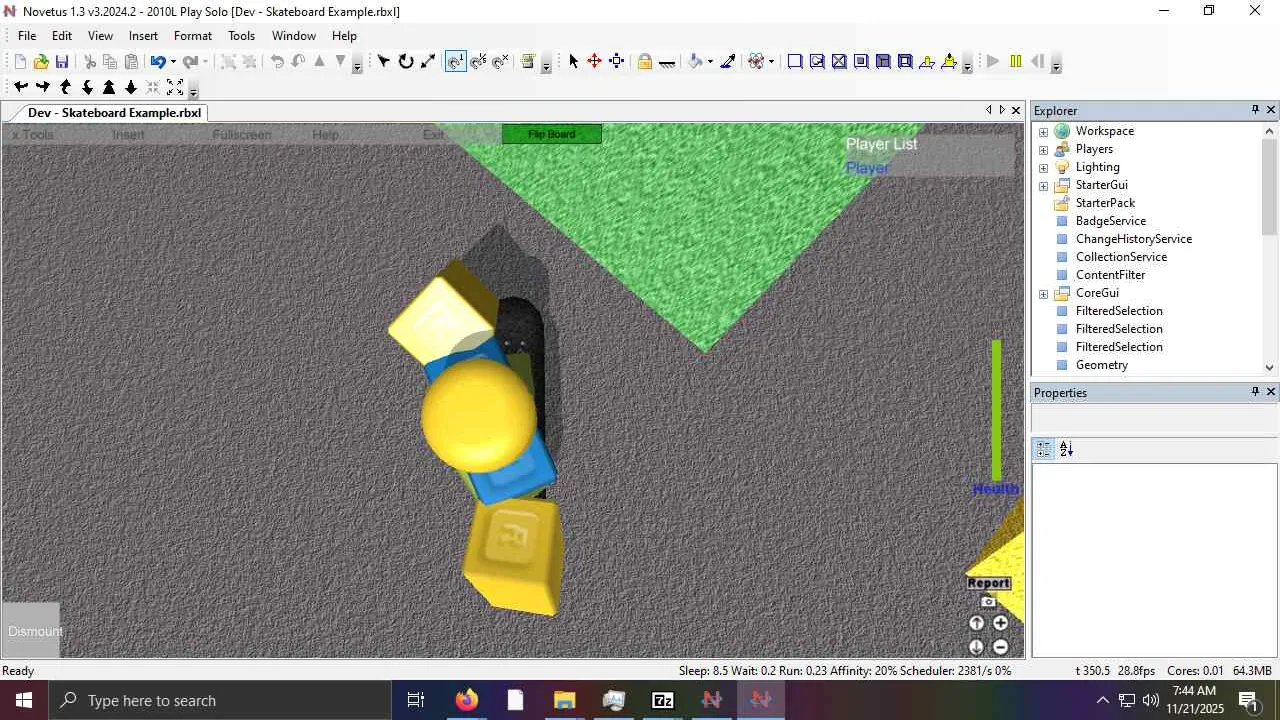Screen dimensions: 1280x720
Task: Click the camera pan left arrow
Action: [x=21, y=87]
